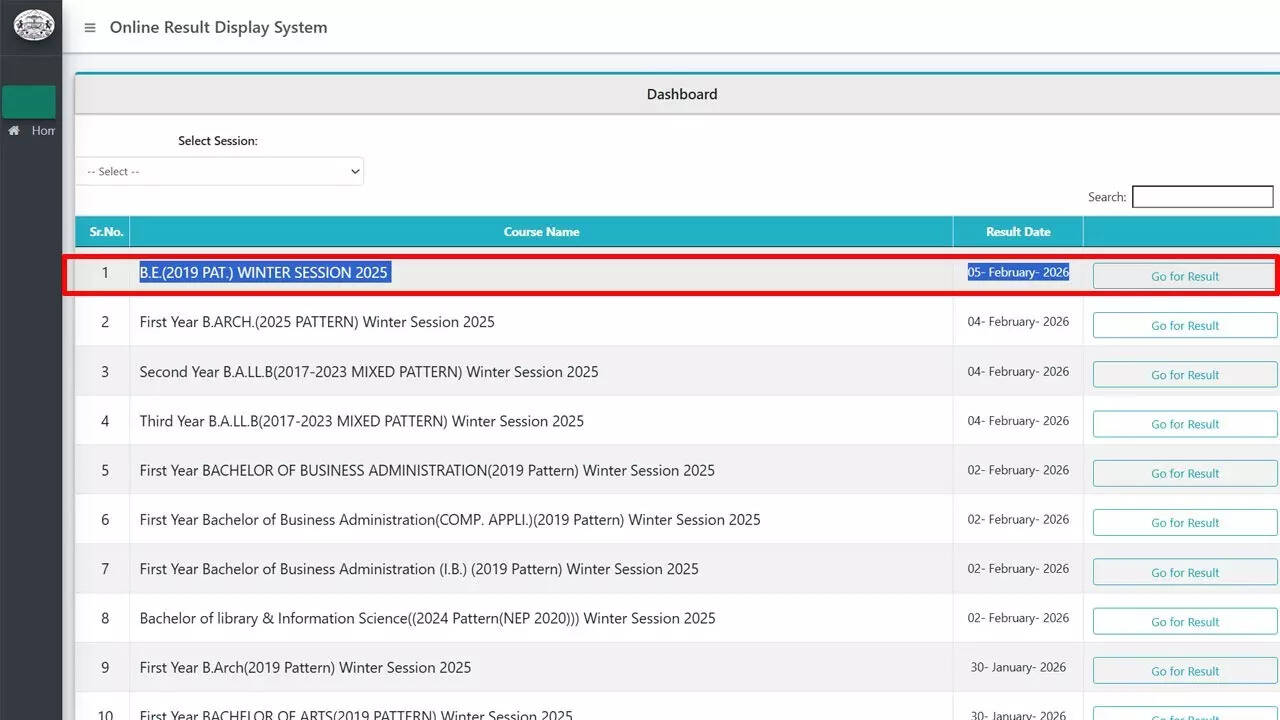Image resolution: width=1280 pixels, height=720 pixels.
Task: Open the Select Session dropdown
Action: 220,171
